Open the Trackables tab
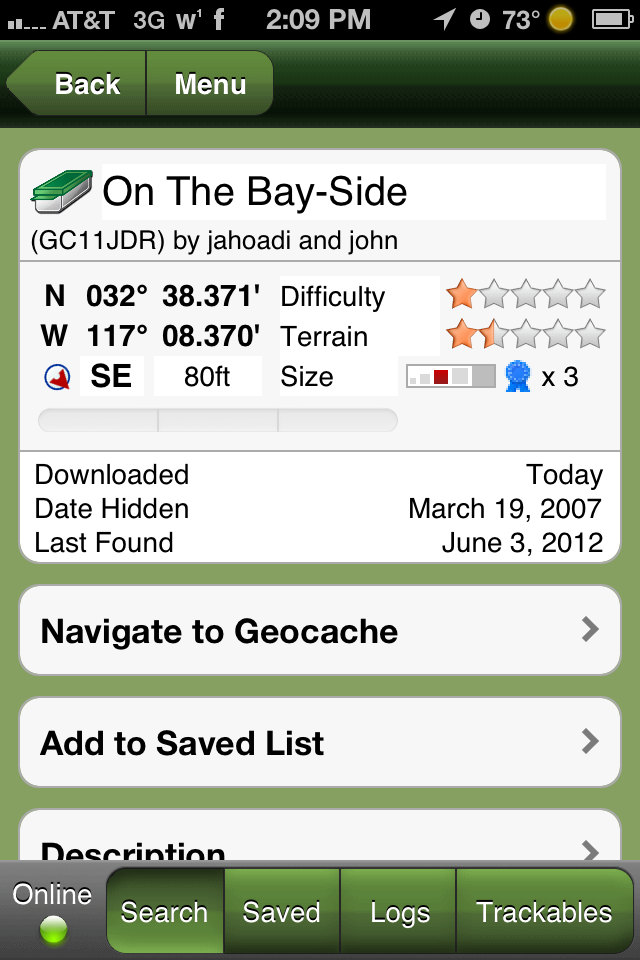The width and height of the screenshot is (640, 960). [544, 912]
